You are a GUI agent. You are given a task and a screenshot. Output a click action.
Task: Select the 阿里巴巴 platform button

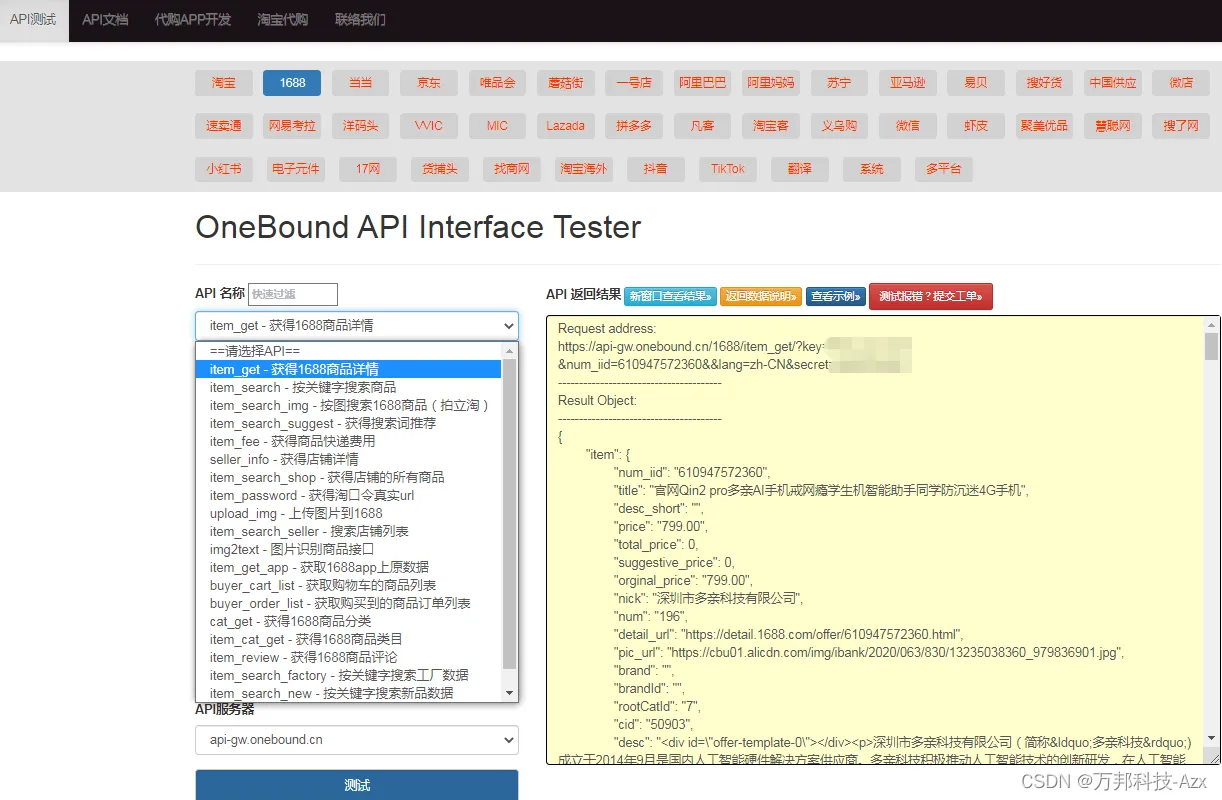703,83
